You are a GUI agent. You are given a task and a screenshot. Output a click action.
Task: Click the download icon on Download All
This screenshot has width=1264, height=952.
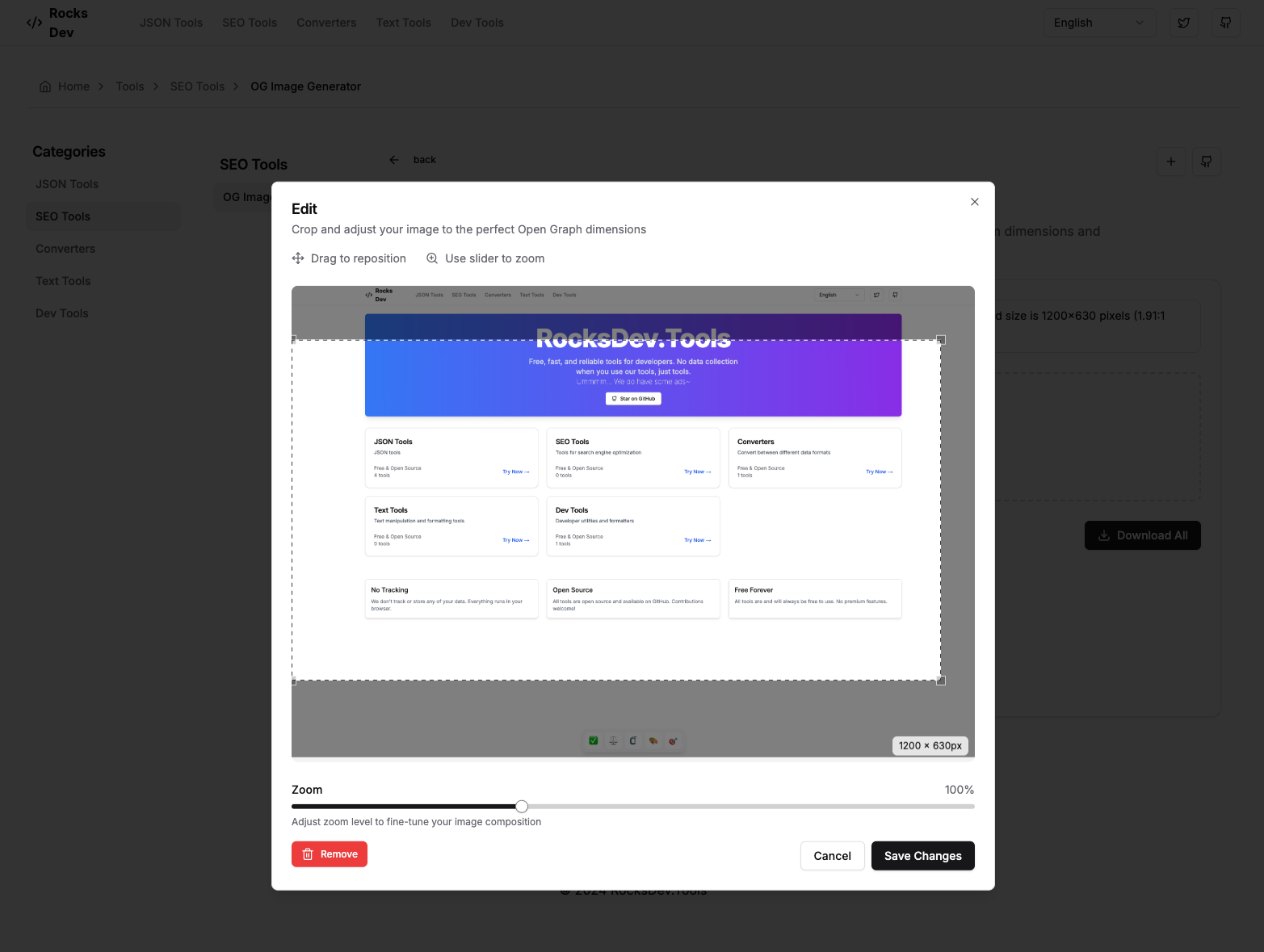1104,535
